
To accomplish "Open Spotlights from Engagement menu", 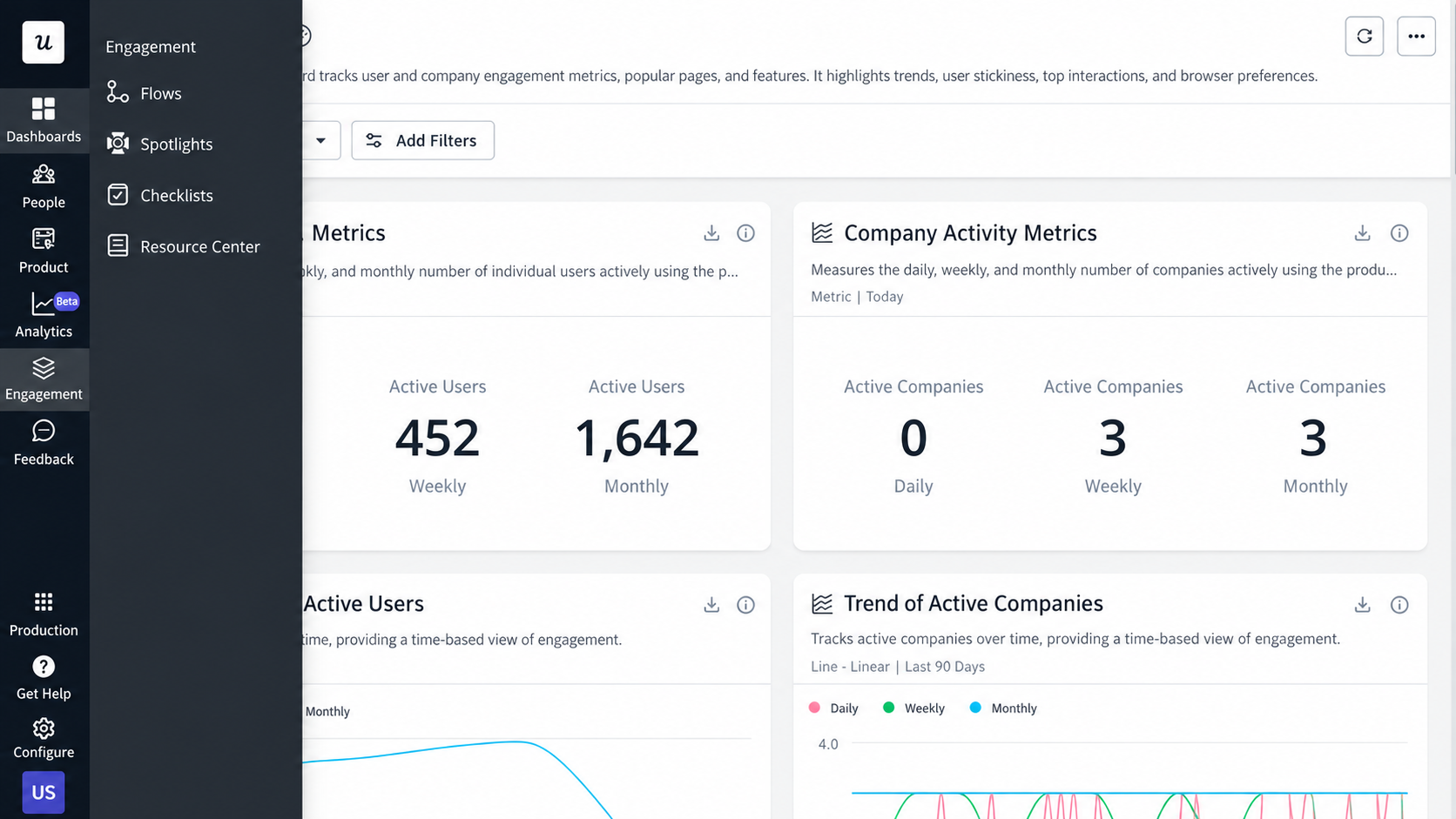I will tap(159, 144).
